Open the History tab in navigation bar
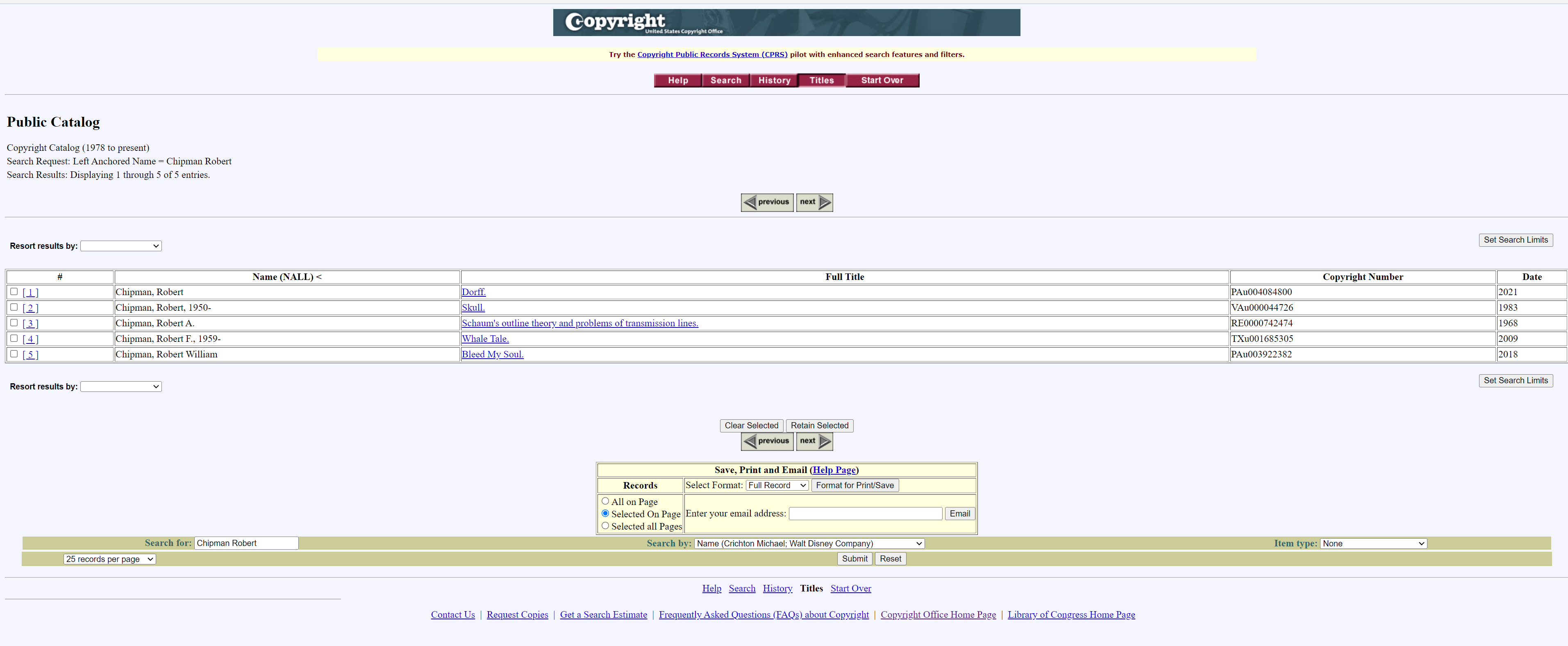This screenshot has height=646, width=1568. click(774, 80)
